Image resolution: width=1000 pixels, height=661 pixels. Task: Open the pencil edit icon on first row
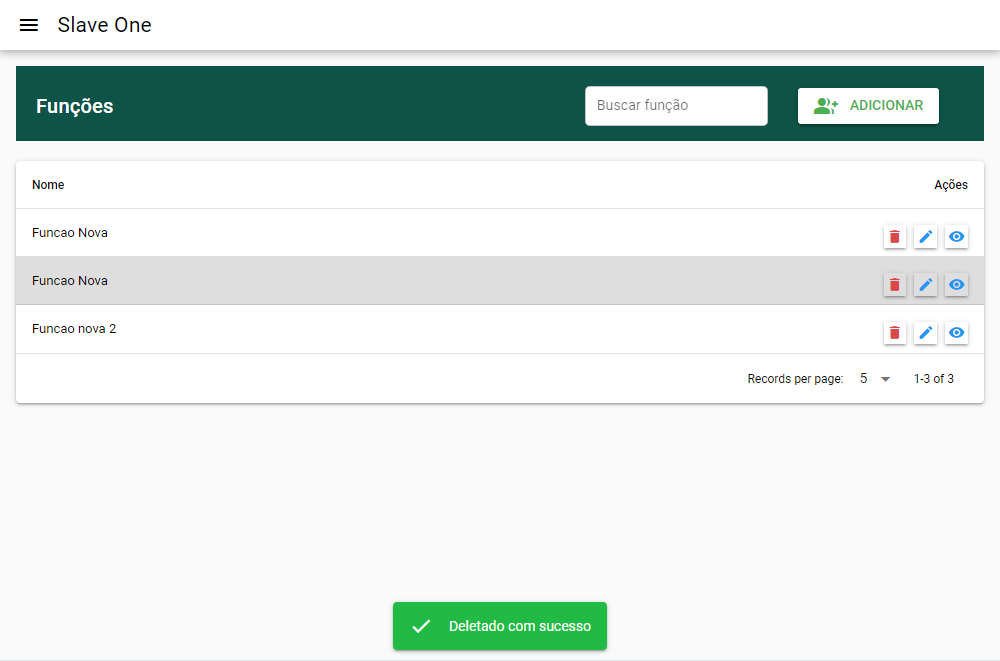point(925,237)
